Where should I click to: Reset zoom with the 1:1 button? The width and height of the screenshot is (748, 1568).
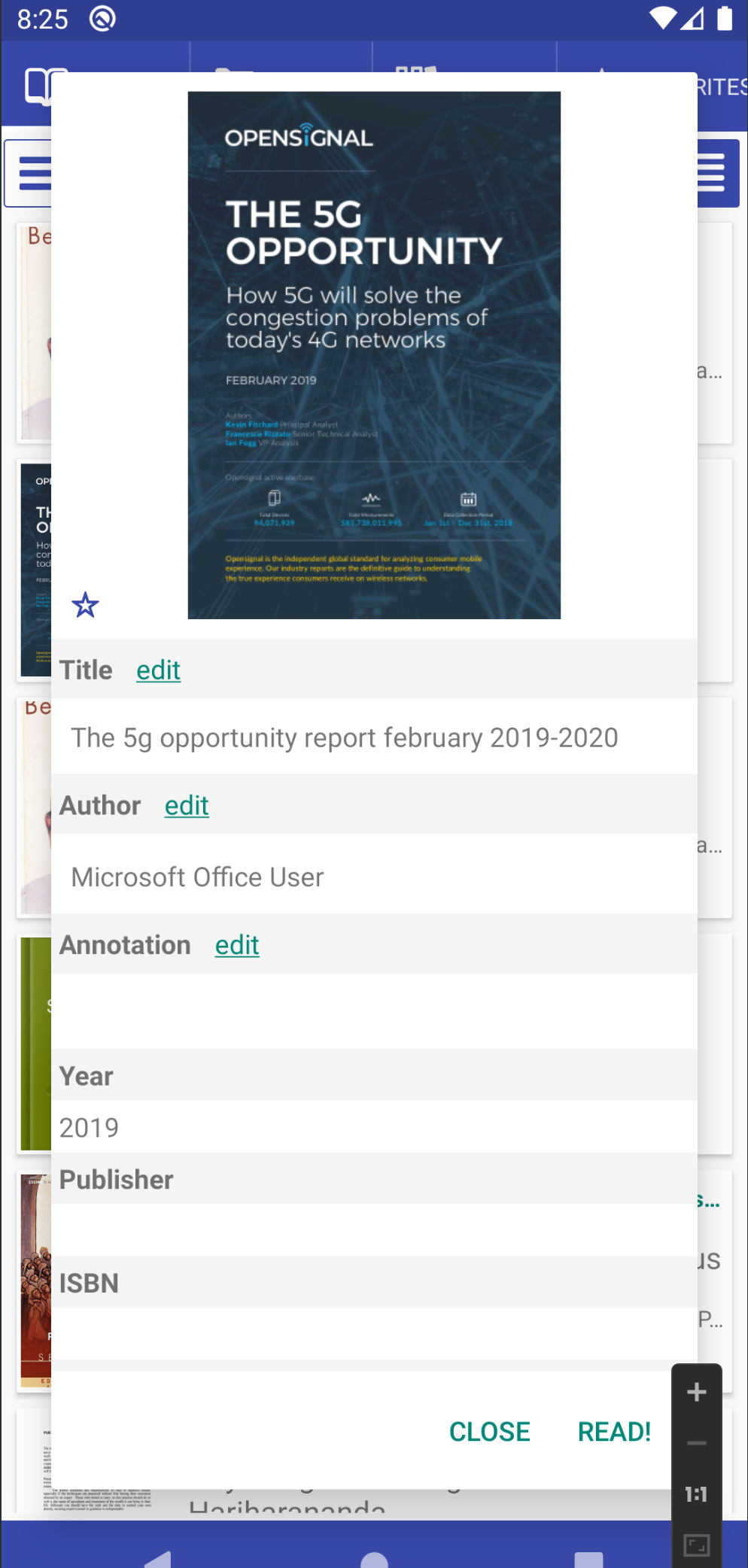click(696, 1494)
